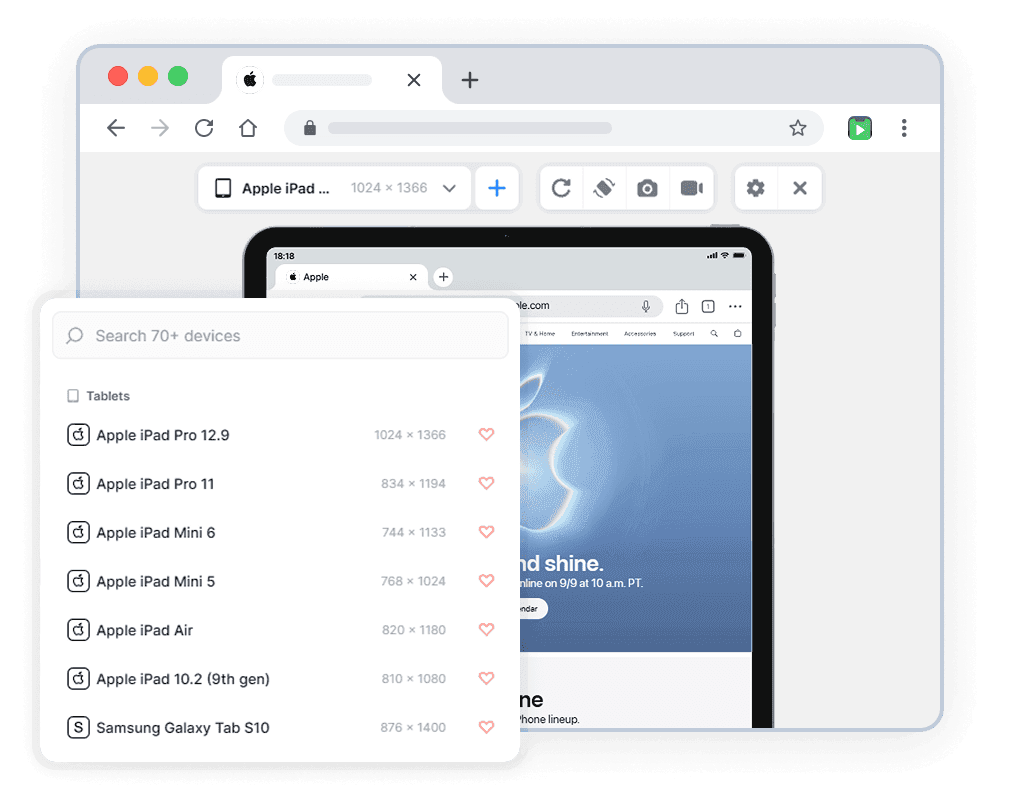Open Entertainment in Apple site nav
Viewport: 1020px width, 808px height.
(x=590, y=334)
